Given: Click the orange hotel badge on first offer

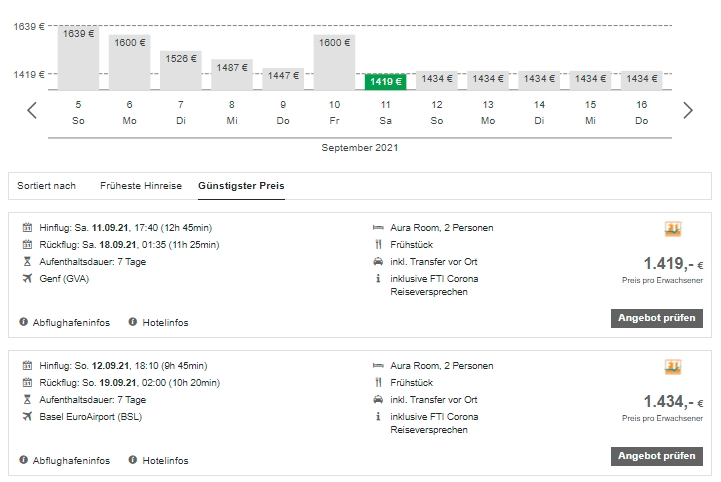Looking at the screenshot, I should (x=673, y=229).
